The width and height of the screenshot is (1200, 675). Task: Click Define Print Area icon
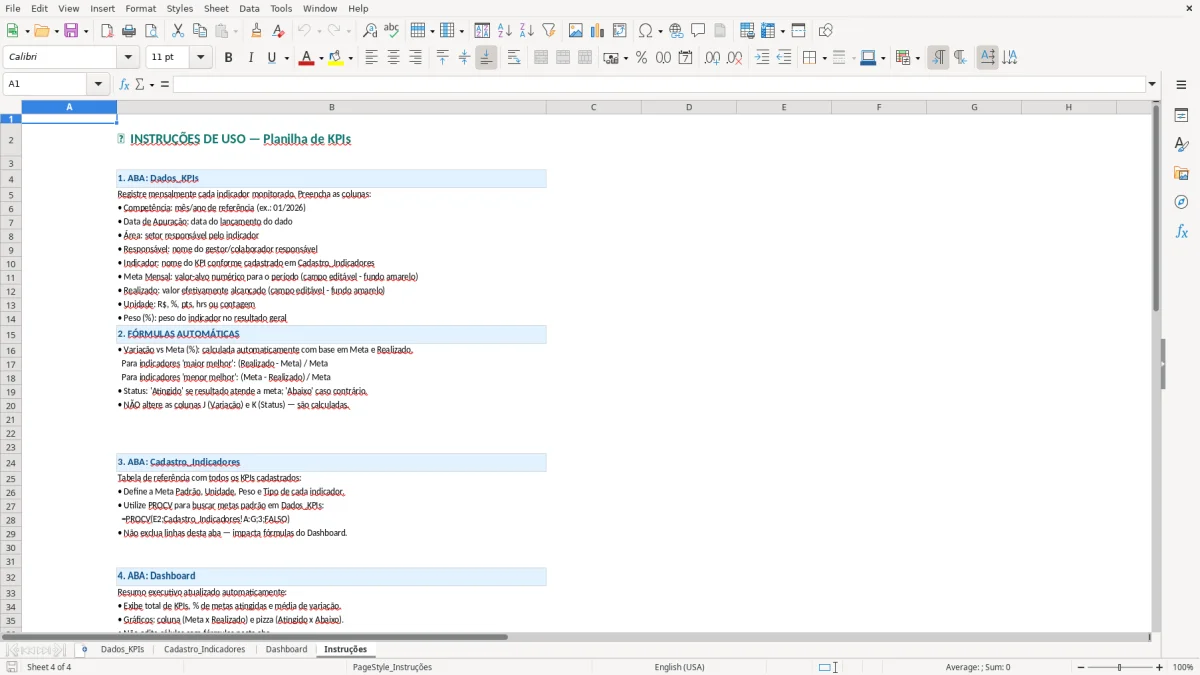[747, 31]
